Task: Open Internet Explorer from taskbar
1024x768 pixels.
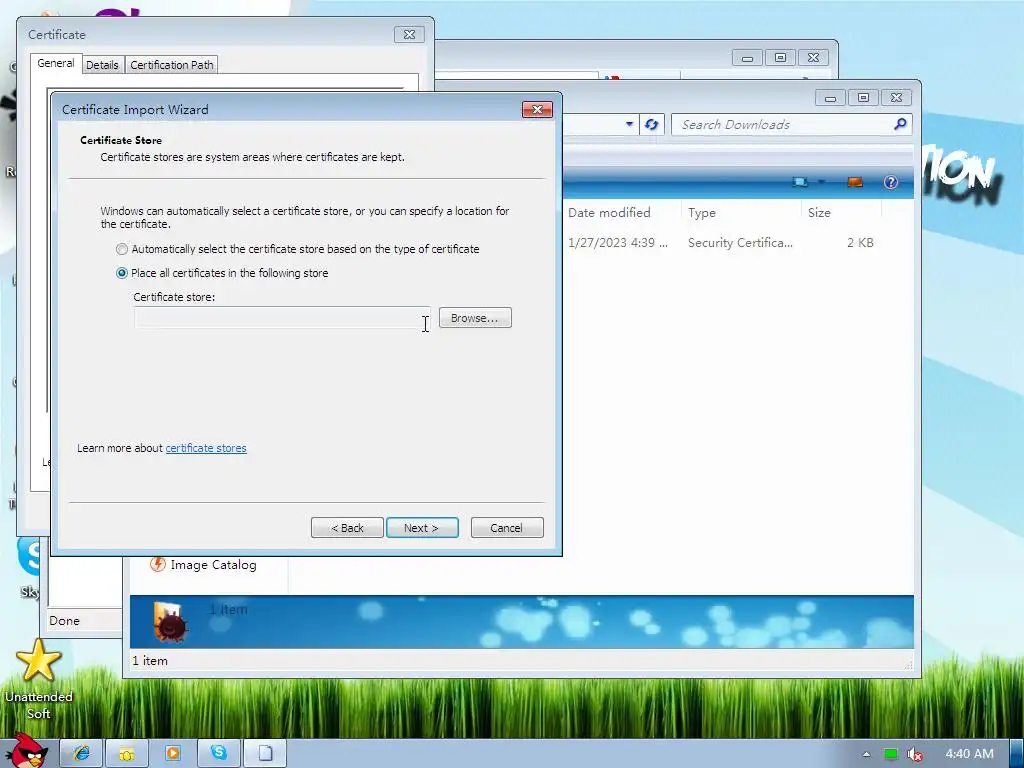Action: pos(82,753)
